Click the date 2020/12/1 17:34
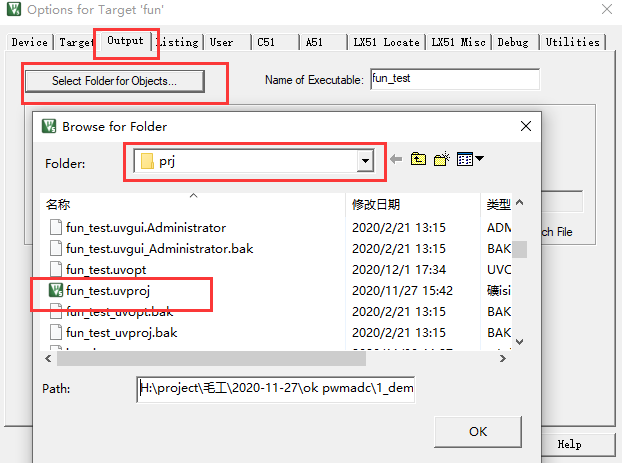 coord(399,270)
